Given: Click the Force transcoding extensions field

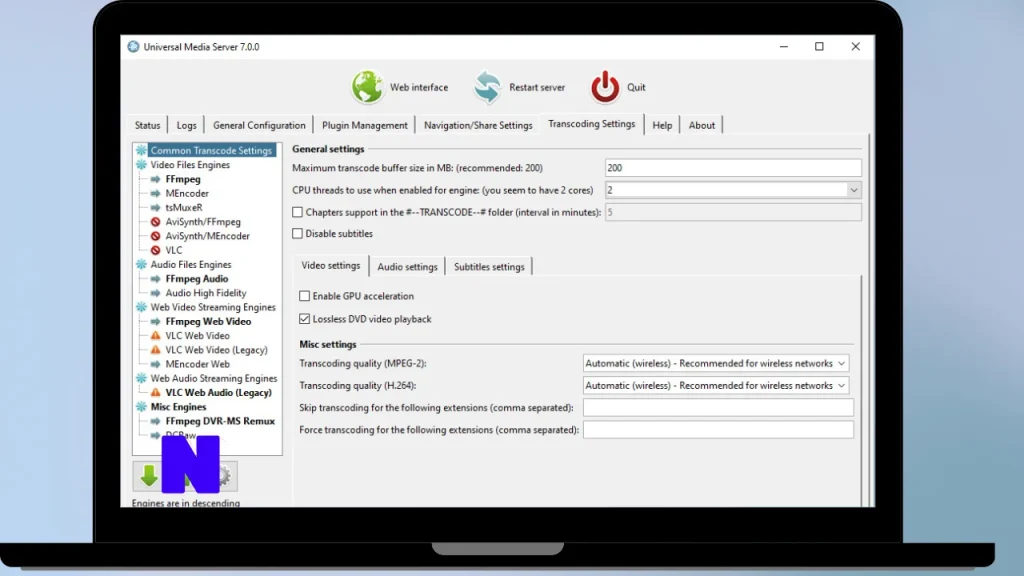Looking at the screenshot, I should click(718, 430).
